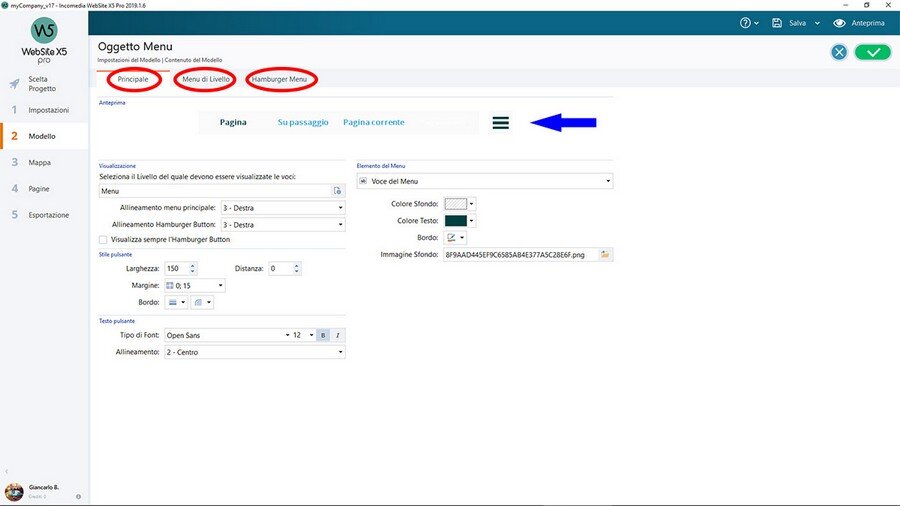Click the level picker icon in Menu field
The height and width of the screenshot is (506, 900).
pyautogui.click(x=338, y=190)
